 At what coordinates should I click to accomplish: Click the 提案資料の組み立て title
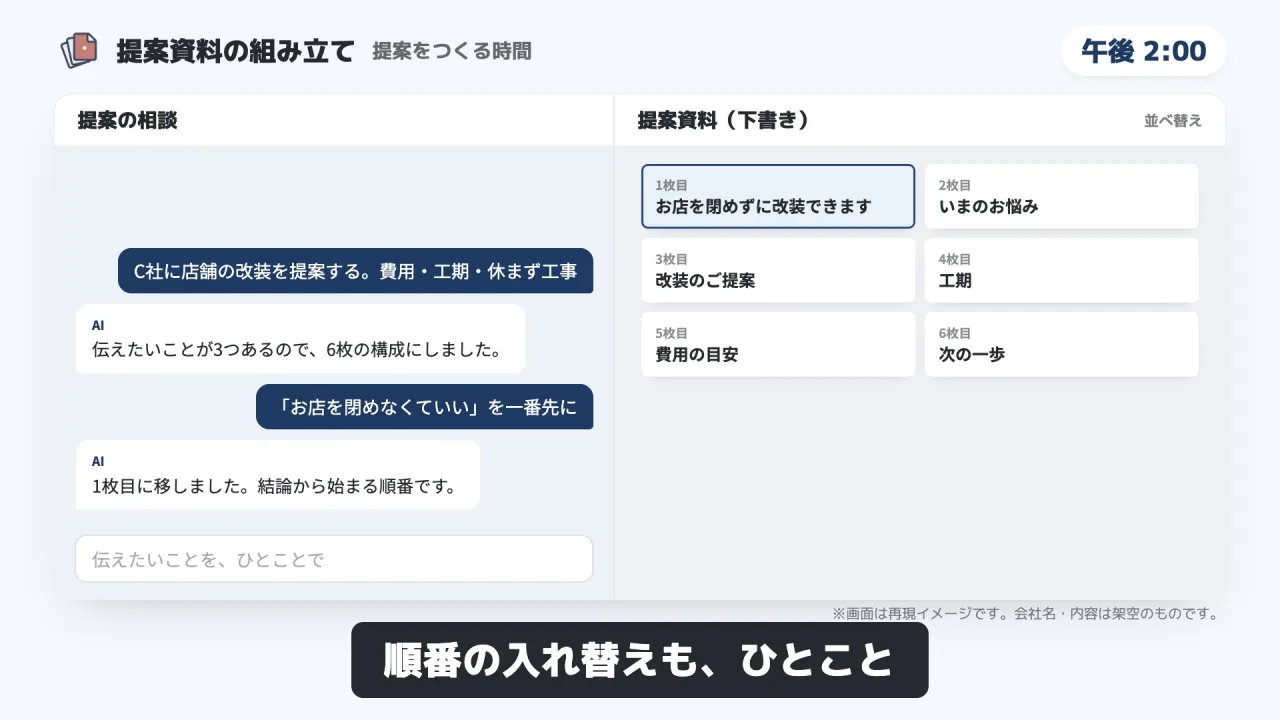coord(235,51)
